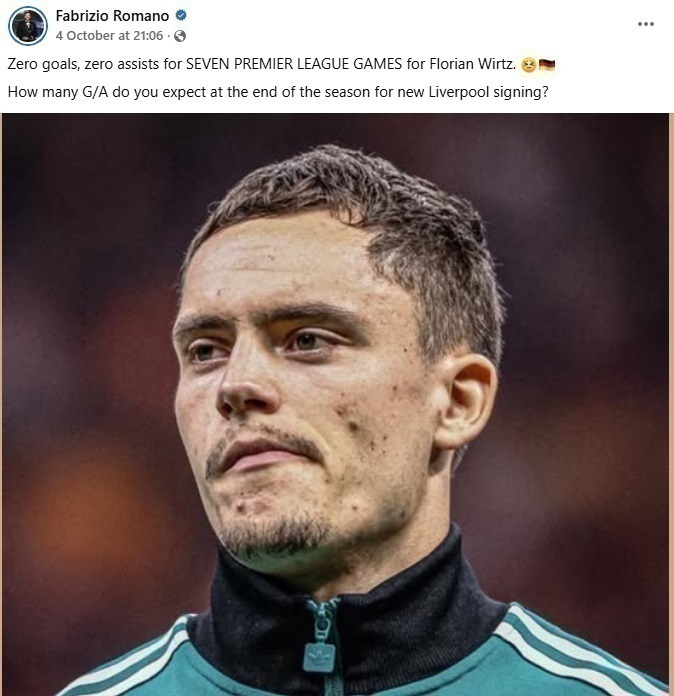
Task: Click the globe public-audience icon
Action: tap(180, 36)
